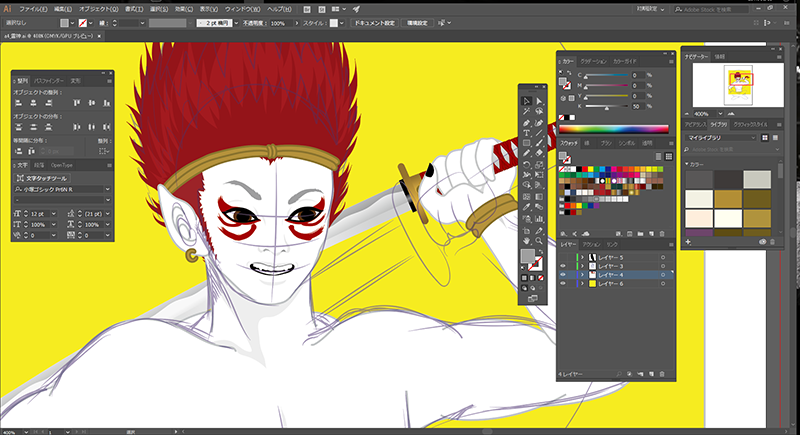The width and height of the screenshot is (800, 435).
Task: Click the opacity 100% input field
Action: pos(281,23)
